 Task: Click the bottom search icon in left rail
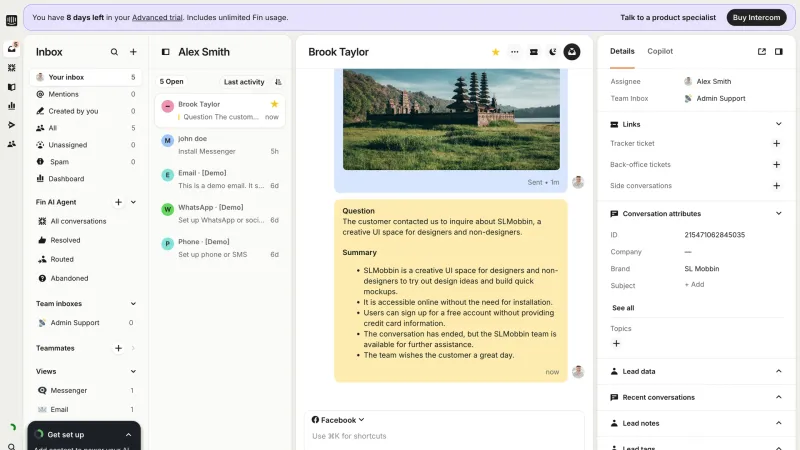point(11,446)
